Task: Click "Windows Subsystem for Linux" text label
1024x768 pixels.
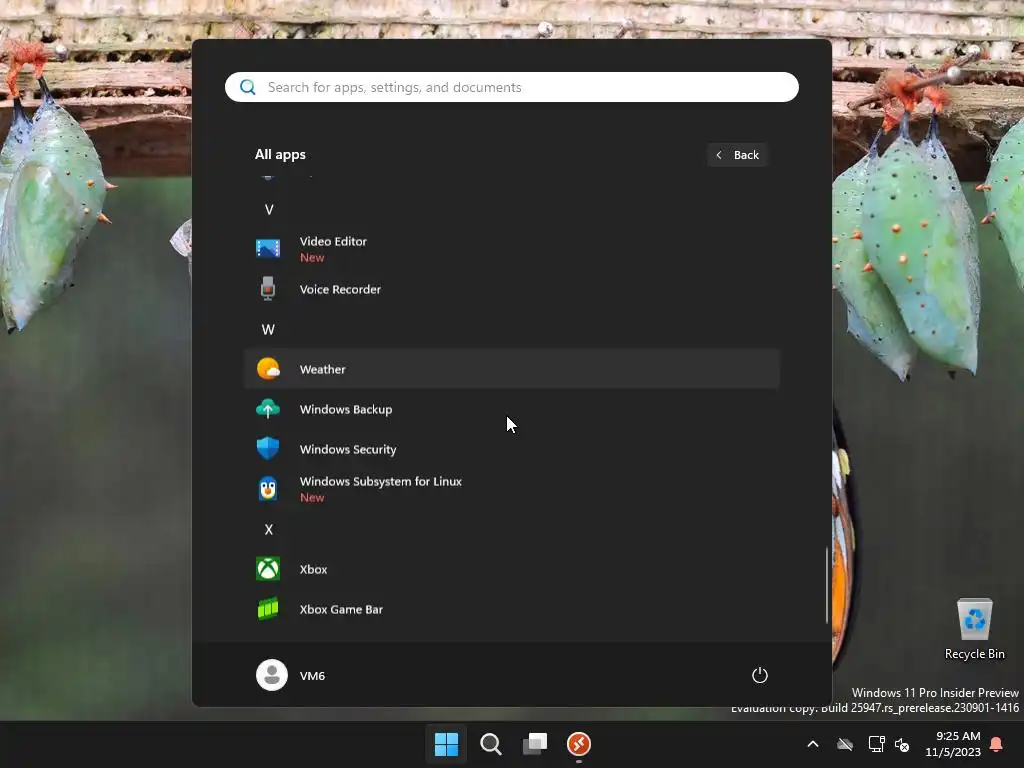Action: pyautogui.click(x=381, y=481)
